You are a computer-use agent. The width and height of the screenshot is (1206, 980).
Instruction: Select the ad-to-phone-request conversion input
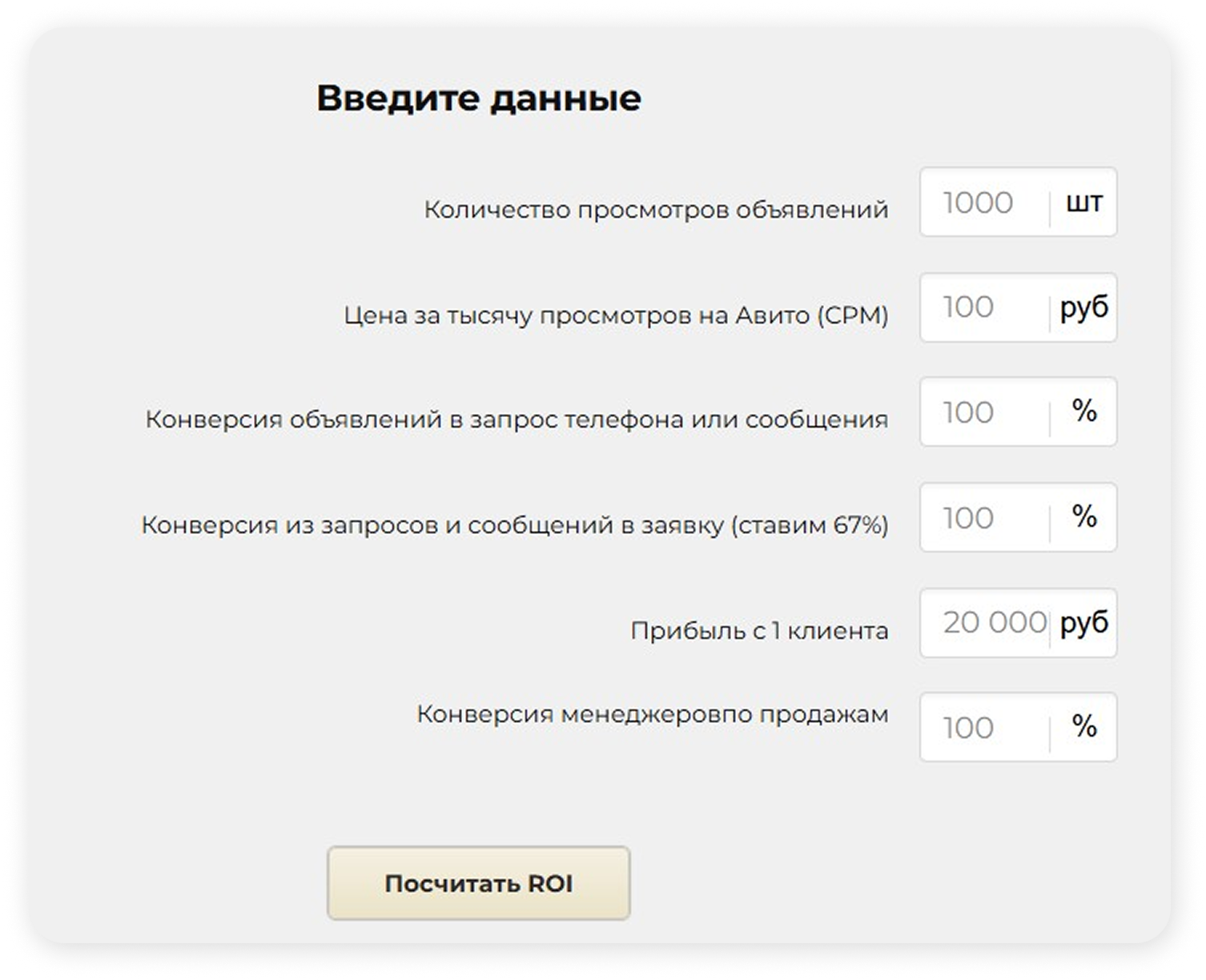click(x=983, y=412)
